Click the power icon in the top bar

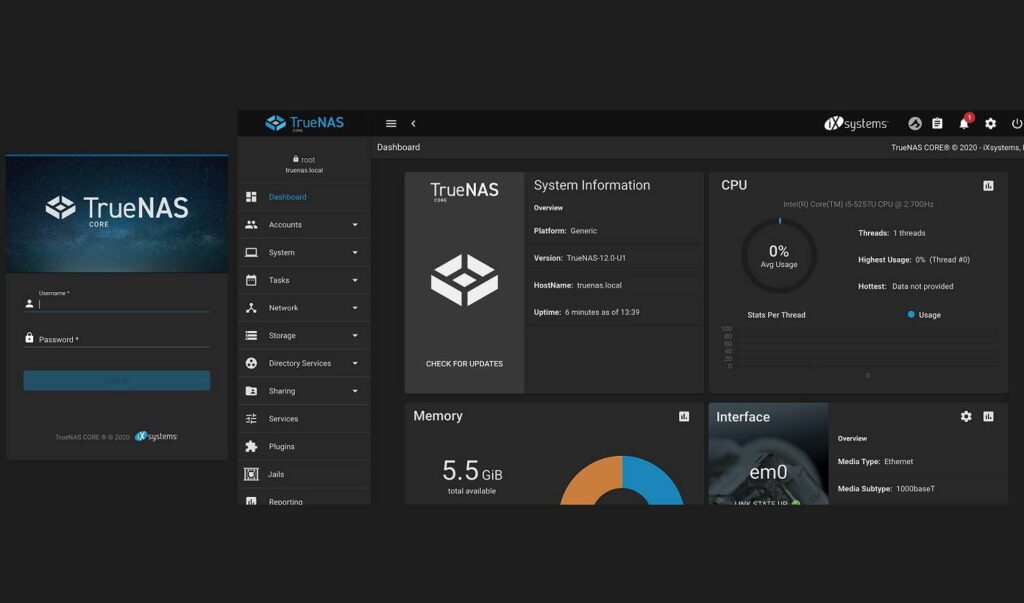(1017, 123)
